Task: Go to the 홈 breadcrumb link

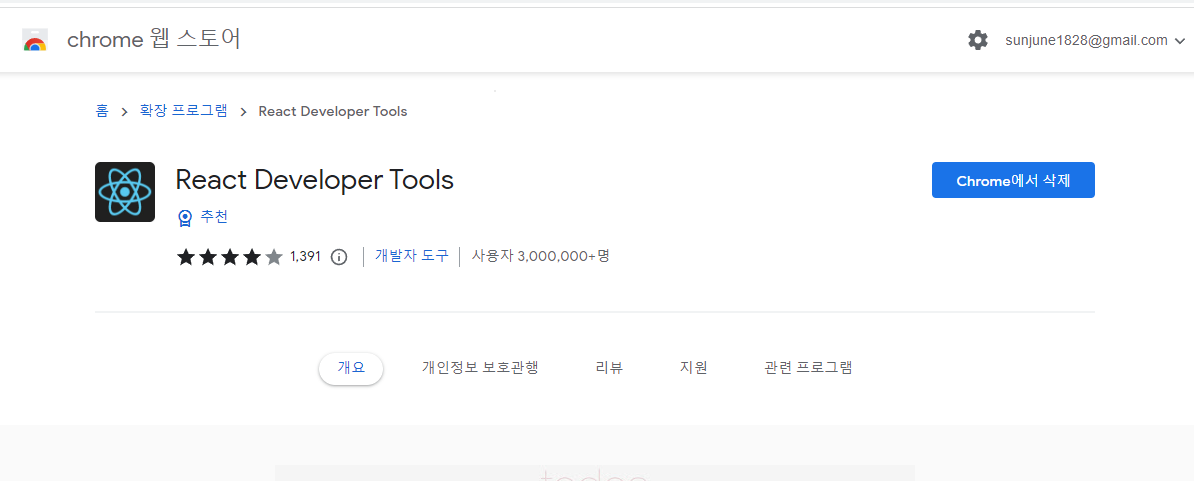Action: point(101,111)
